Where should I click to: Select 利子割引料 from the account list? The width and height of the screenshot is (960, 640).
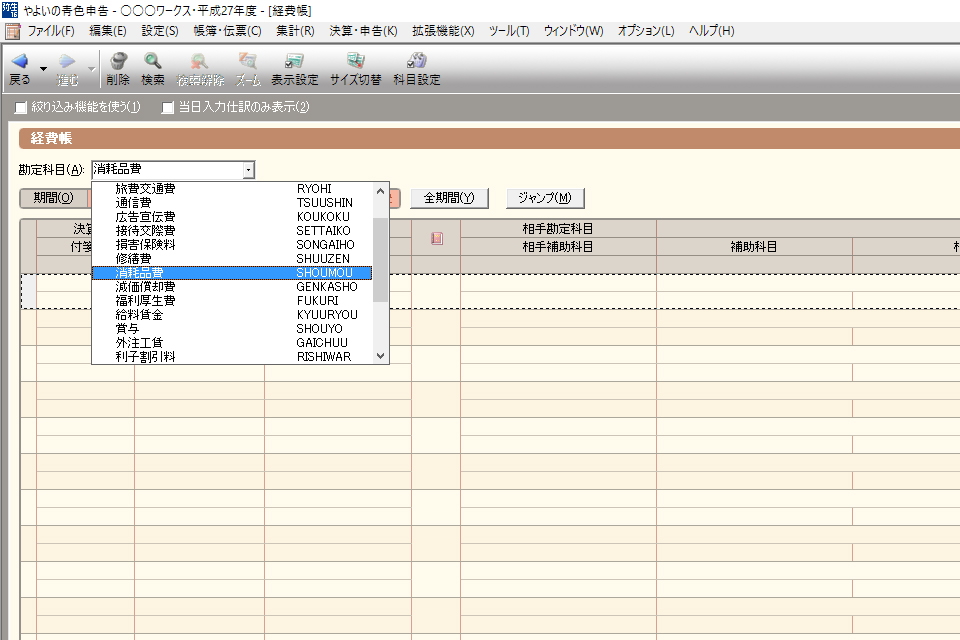pyautogui.click(x=232, y=357)
